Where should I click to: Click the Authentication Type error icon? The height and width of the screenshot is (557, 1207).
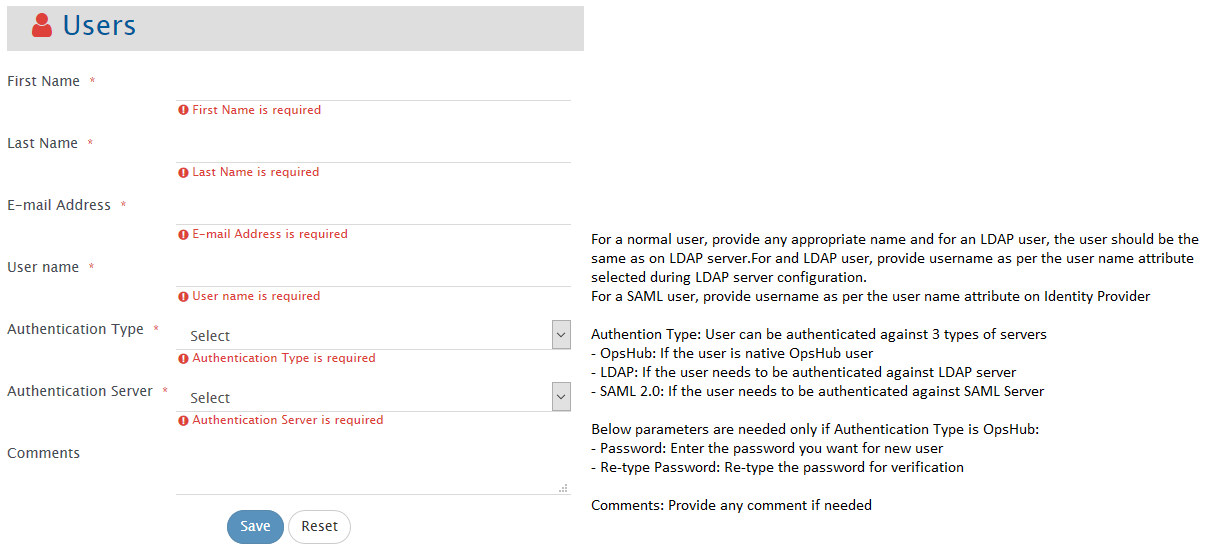[x=183, y=358]
